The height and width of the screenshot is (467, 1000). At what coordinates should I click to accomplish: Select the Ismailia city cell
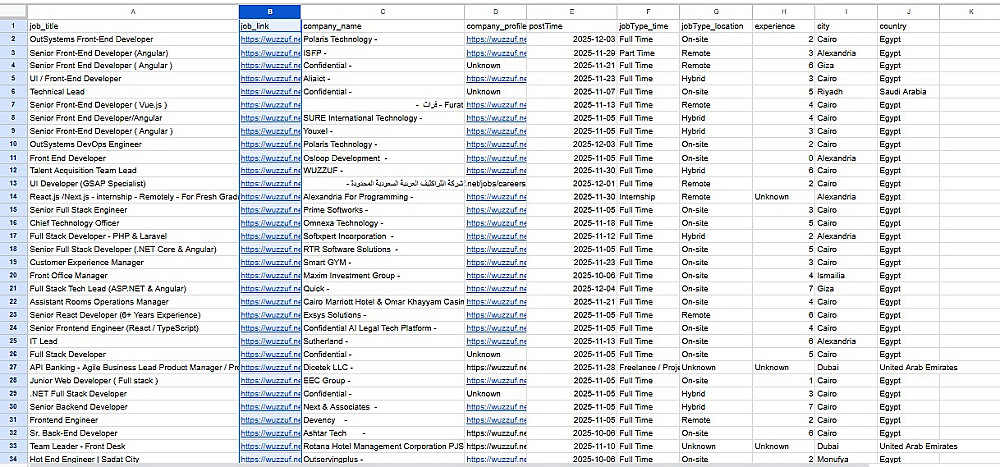click(x=846, y=276)
